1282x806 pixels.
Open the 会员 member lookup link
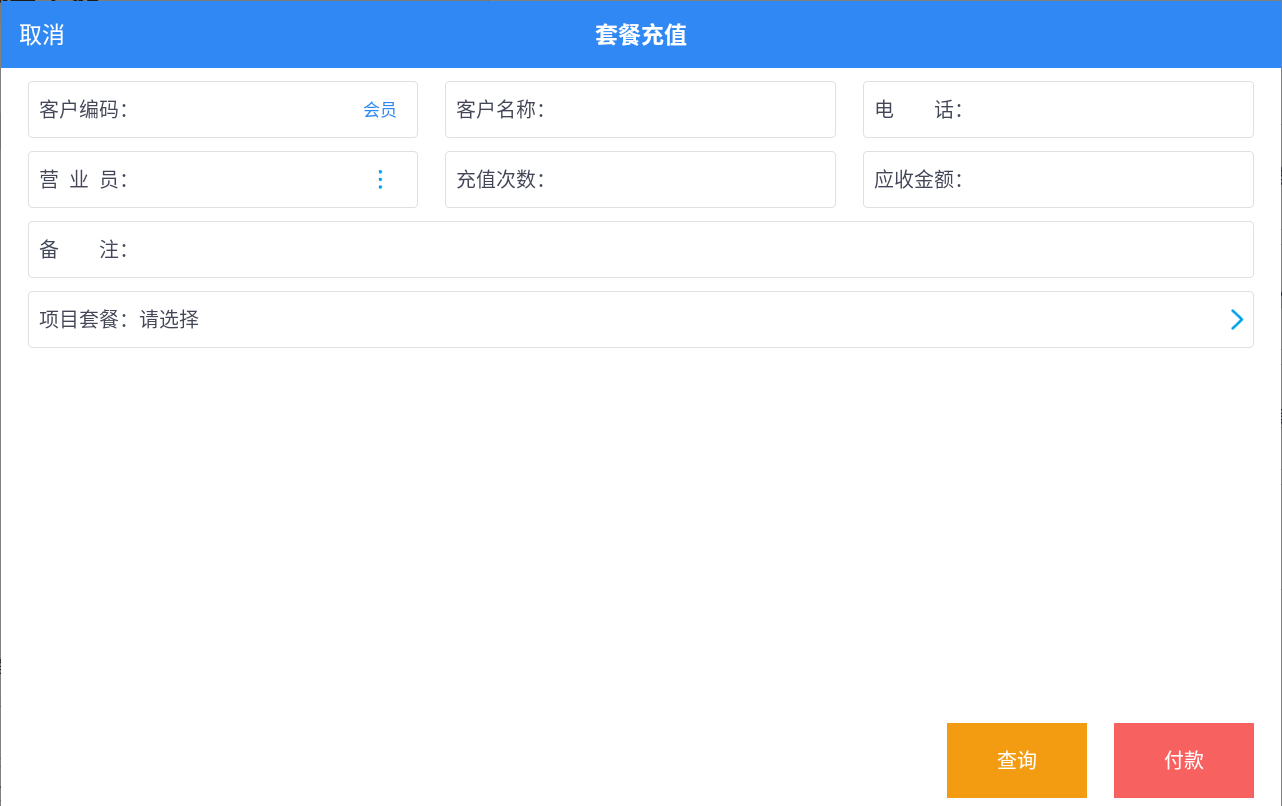point(379,110)
